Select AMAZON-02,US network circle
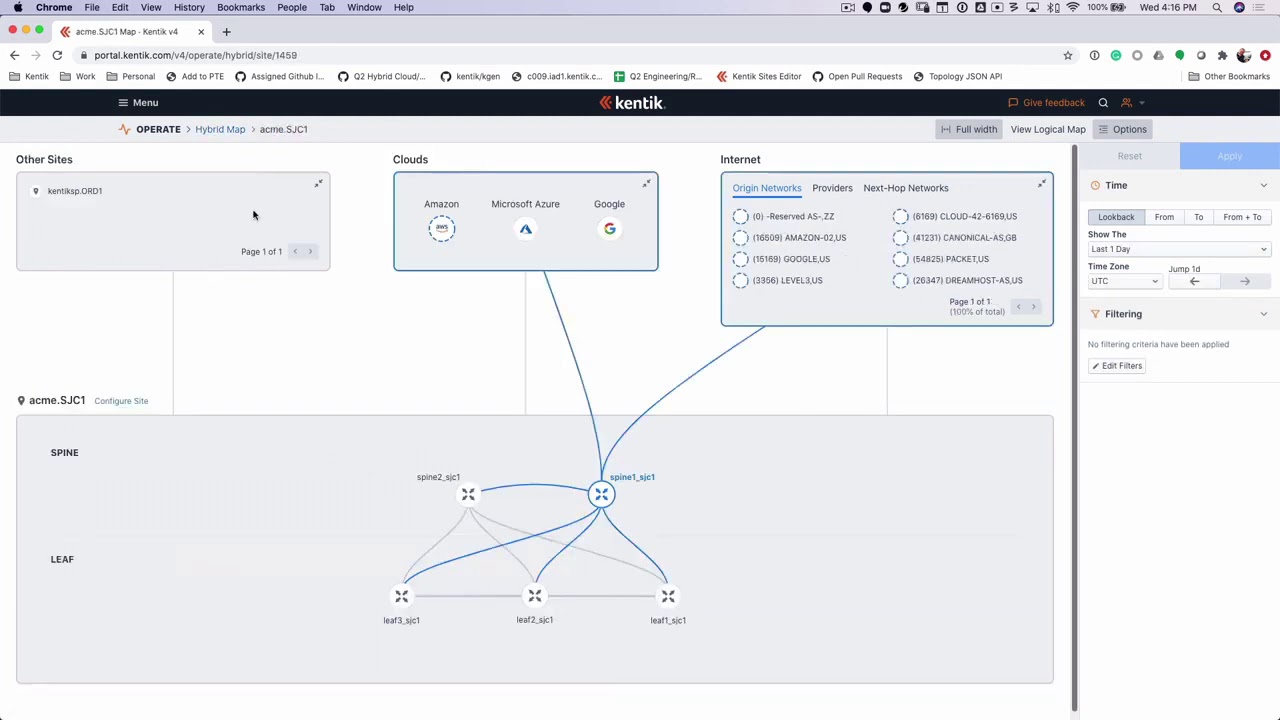Image resolution: width=1280 pixels, height=720 pixels. (740, 238)
